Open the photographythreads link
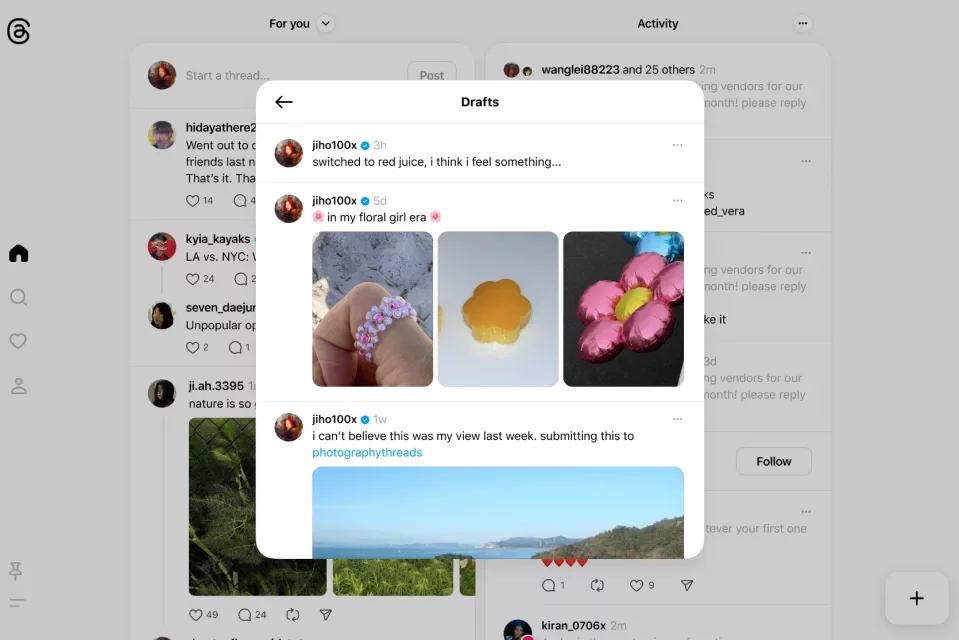 tap(367, 453)
